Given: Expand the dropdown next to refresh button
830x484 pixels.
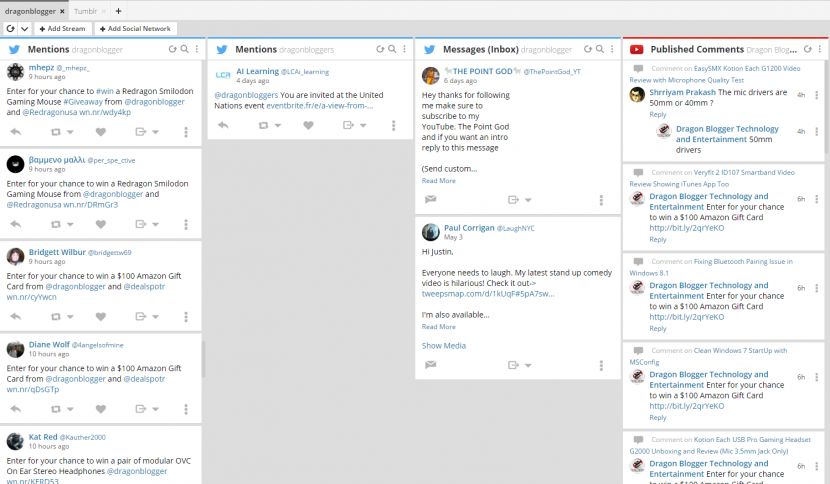Looking at the screenshot, I should tap(24, 29).
